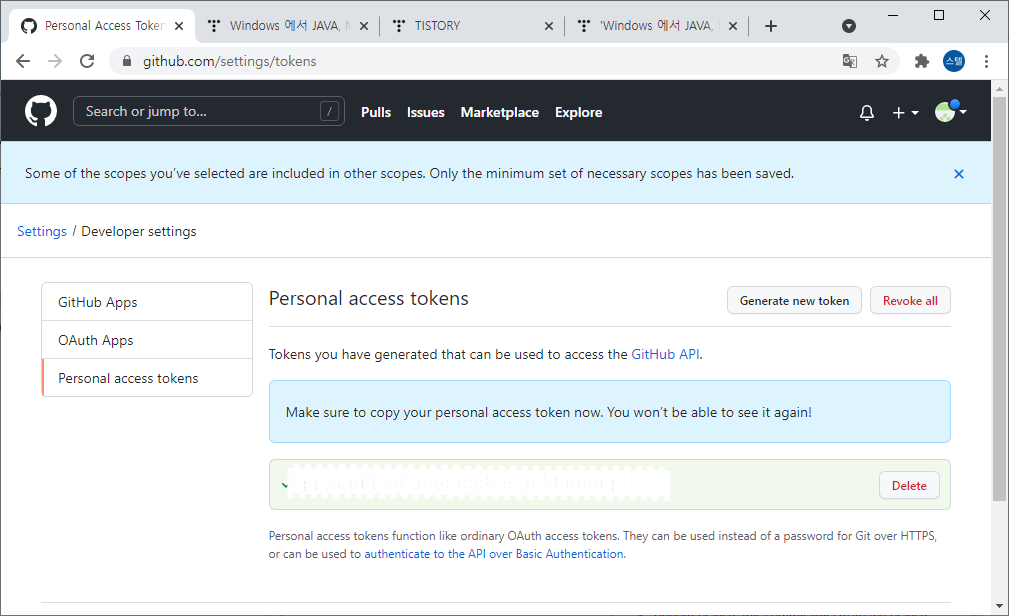
Task: Click the Personal access tokens heading
Action: point(369,298)
